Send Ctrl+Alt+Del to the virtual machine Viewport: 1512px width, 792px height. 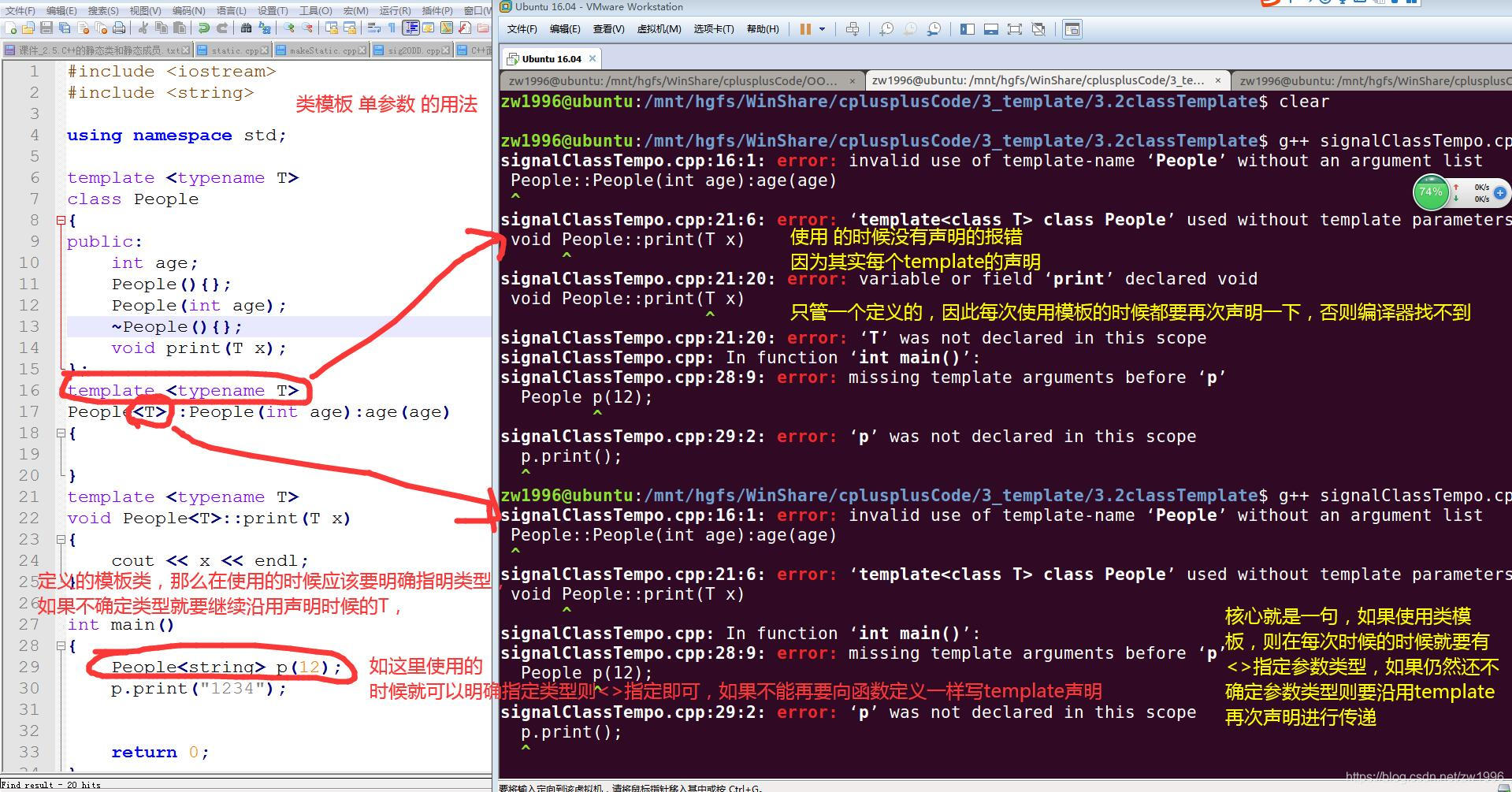pos(853,29)
